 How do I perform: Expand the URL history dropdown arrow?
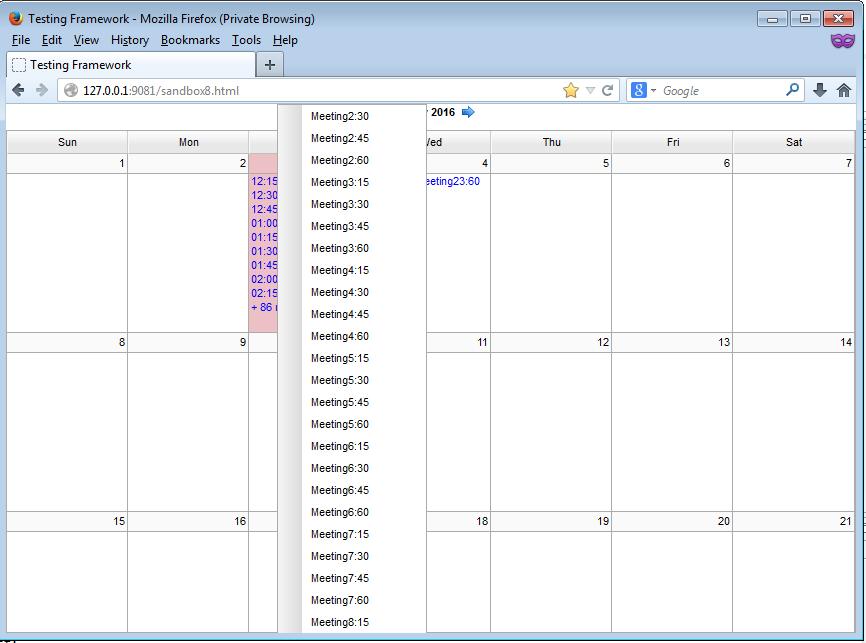[x=590, y=90]
